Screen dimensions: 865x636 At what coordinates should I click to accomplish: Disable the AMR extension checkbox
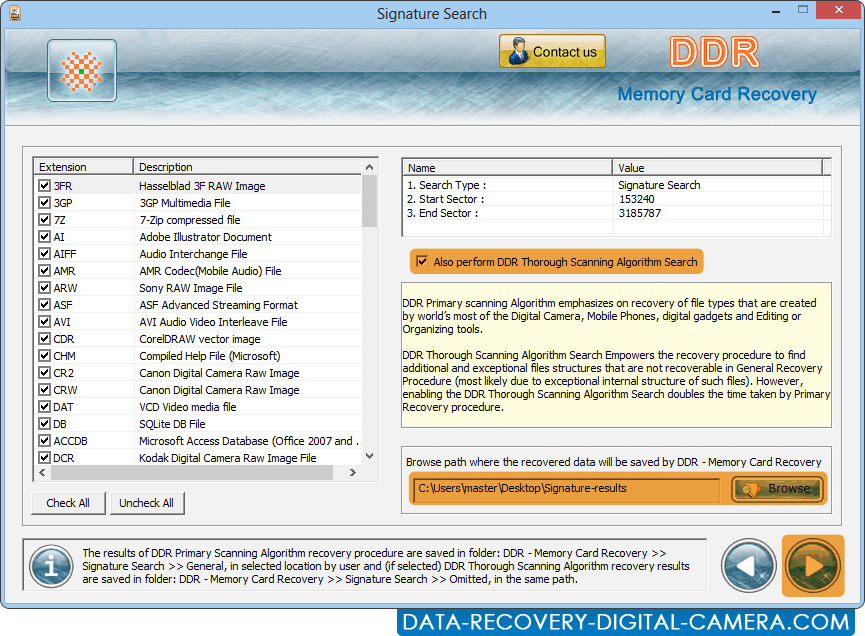45,271
